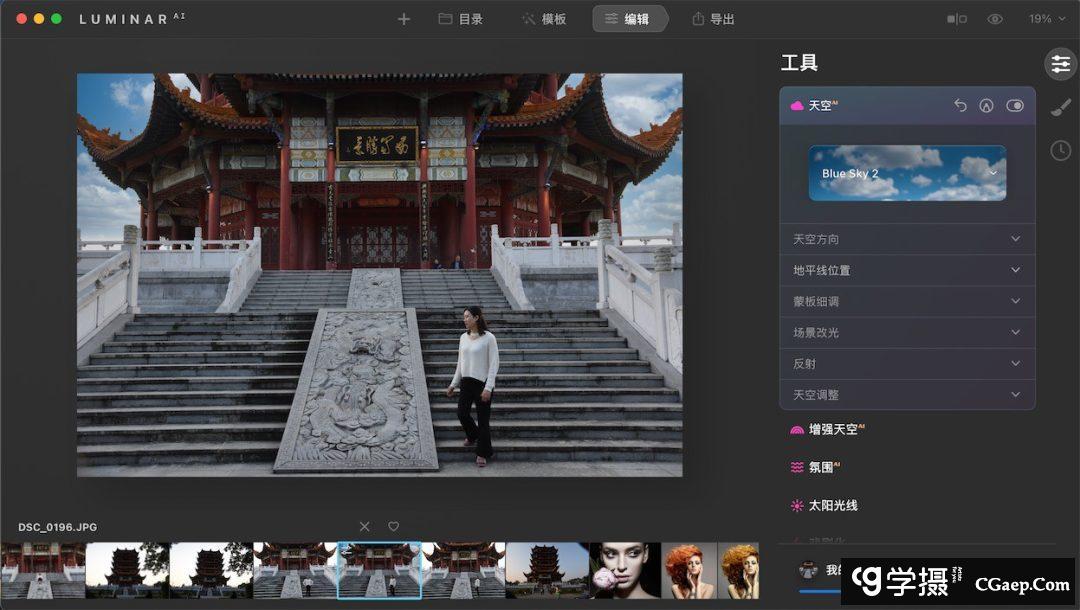Screen dimensions: 1080x610
Task: Select the brush icon in right sidebar
Action: point(1060,108)
